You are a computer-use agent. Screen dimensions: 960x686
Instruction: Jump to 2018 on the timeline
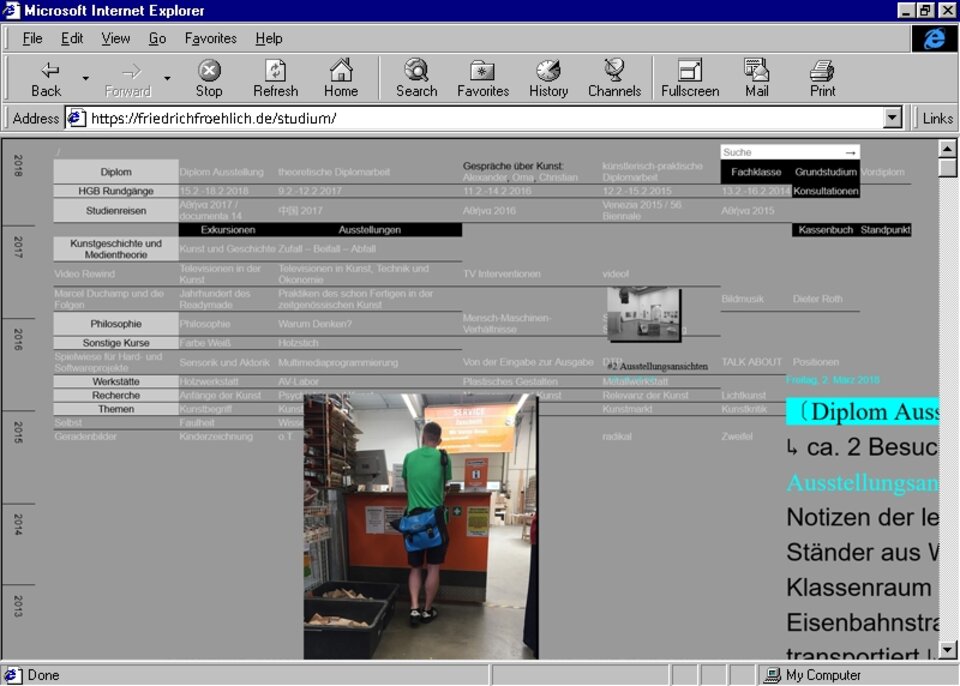pos(18,165)
